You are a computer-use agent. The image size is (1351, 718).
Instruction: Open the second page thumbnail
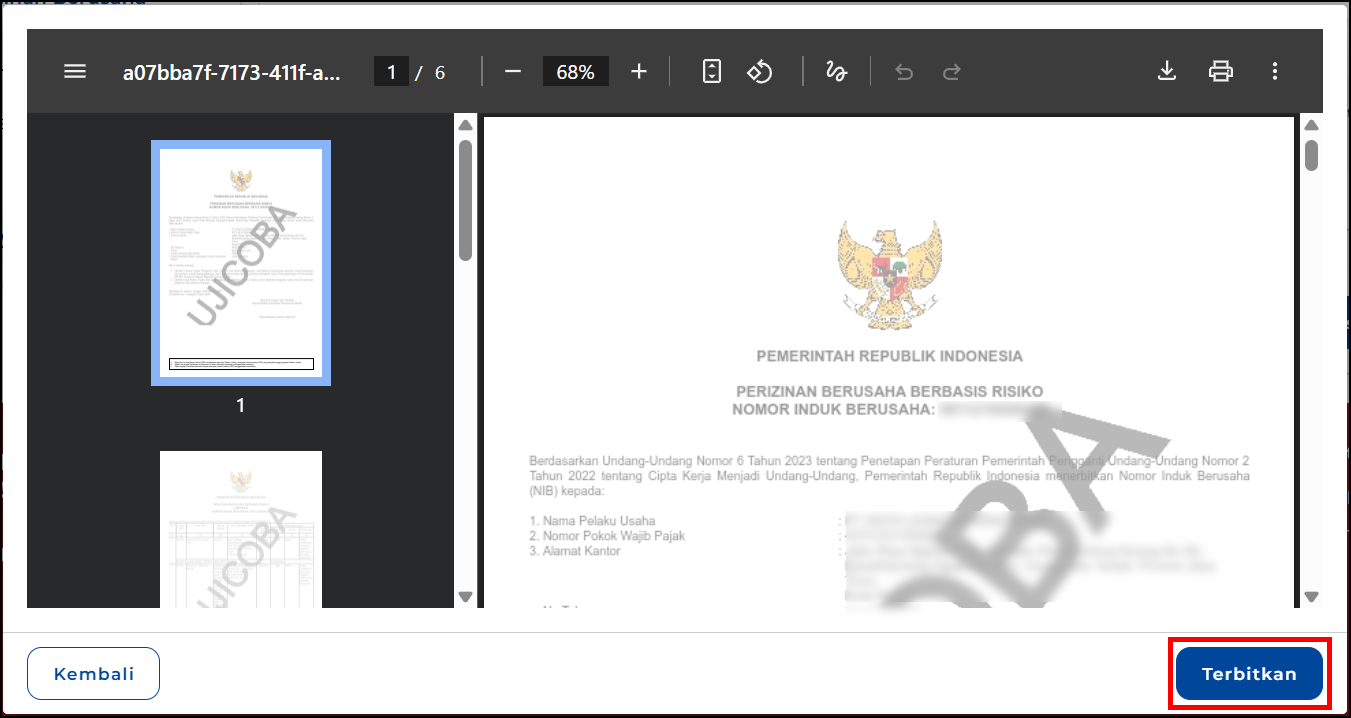[240, 530]
